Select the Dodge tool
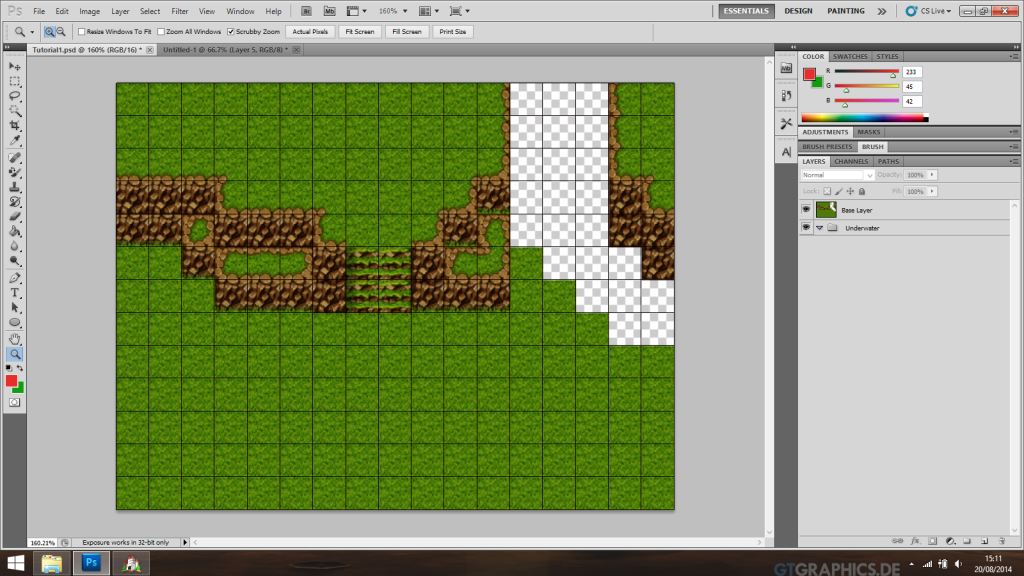1024x576 pixels. point(14,261)
